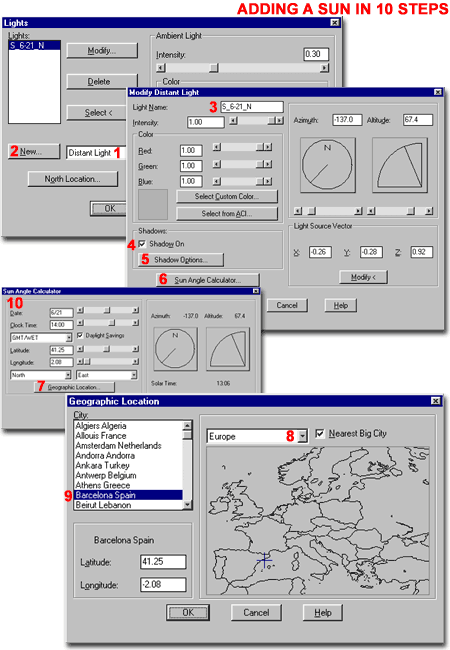
Task: Click Help in Modify Distant Light dialog
Action: click(x=341, y=306)
